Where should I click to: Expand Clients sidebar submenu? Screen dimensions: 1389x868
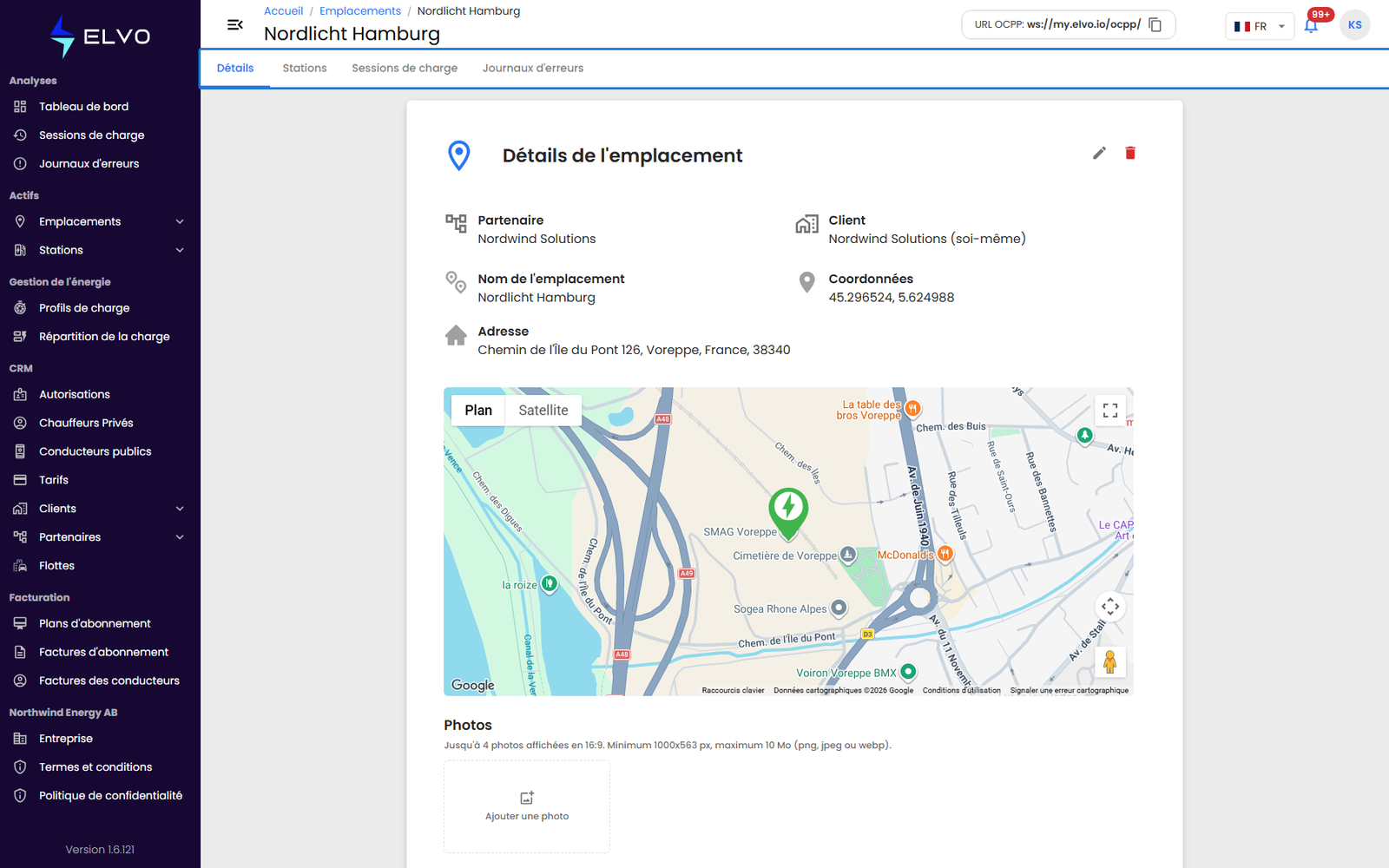tap(180, 509)
